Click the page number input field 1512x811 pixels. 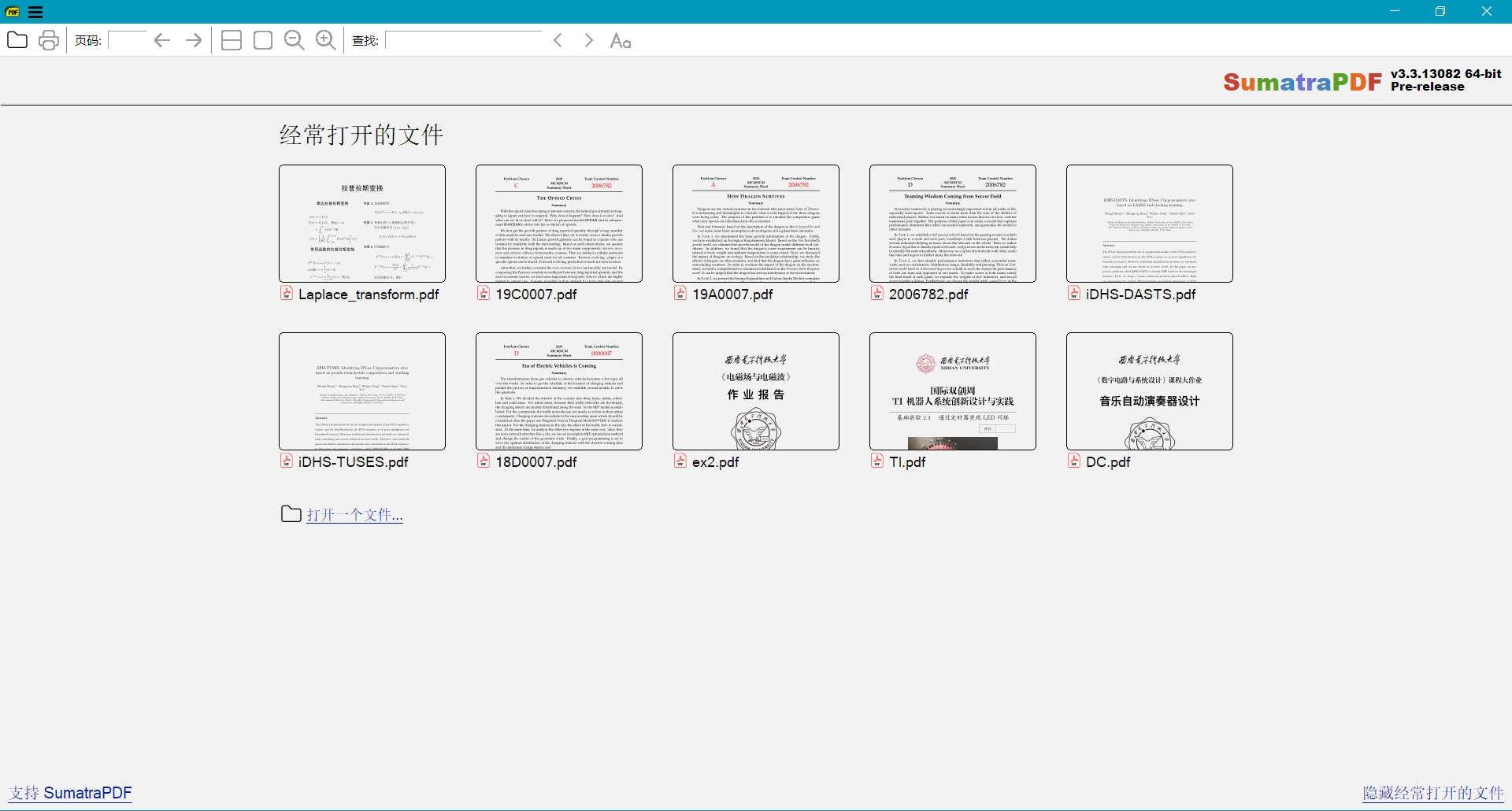pyautogui.click(x=128, y=40)
